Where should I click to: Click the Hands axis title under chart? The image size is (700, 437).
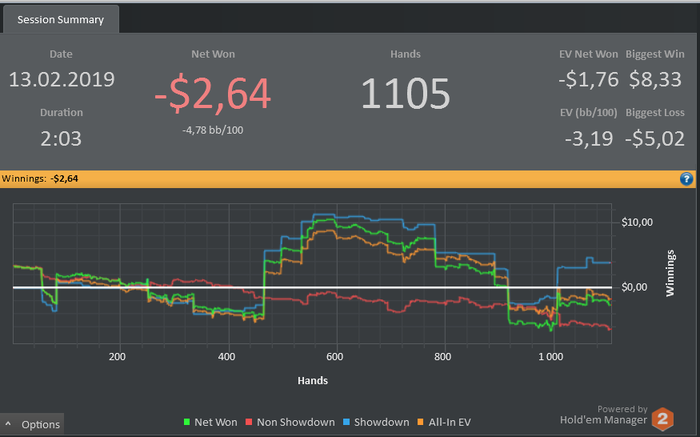pos(312,381)
